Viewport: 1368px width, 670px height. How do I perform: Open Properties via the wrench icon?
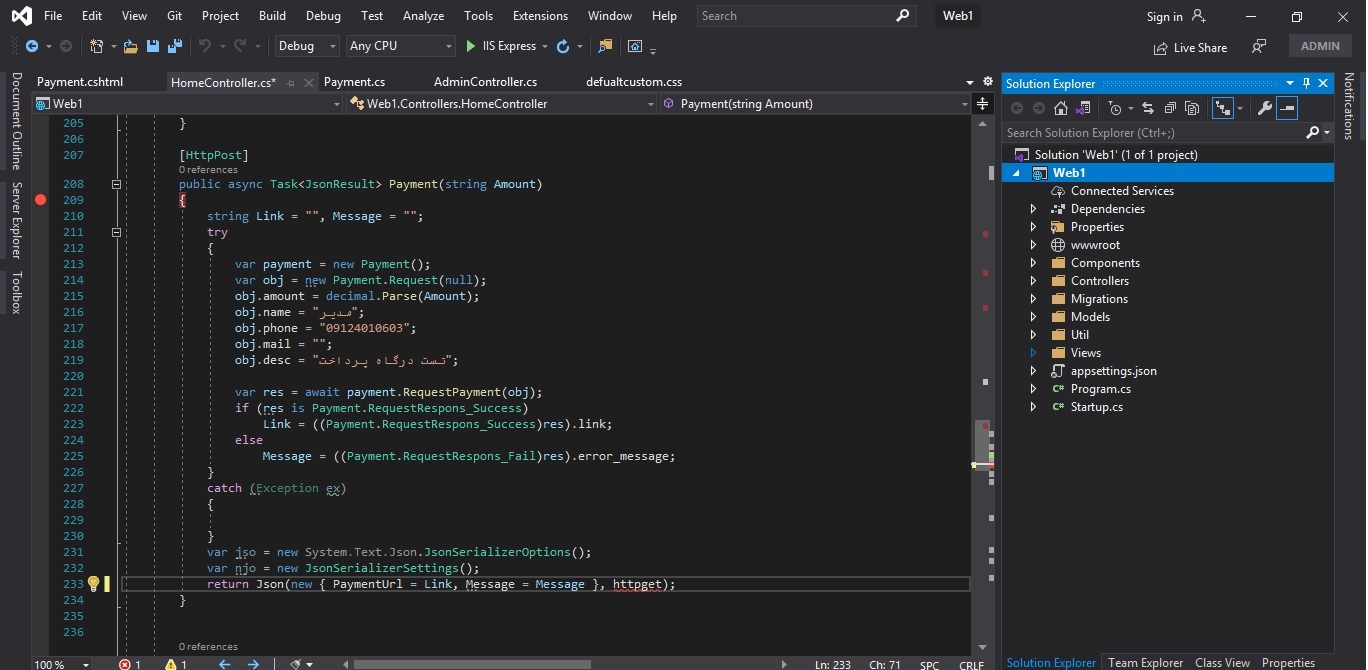(x=1264, y=108)
